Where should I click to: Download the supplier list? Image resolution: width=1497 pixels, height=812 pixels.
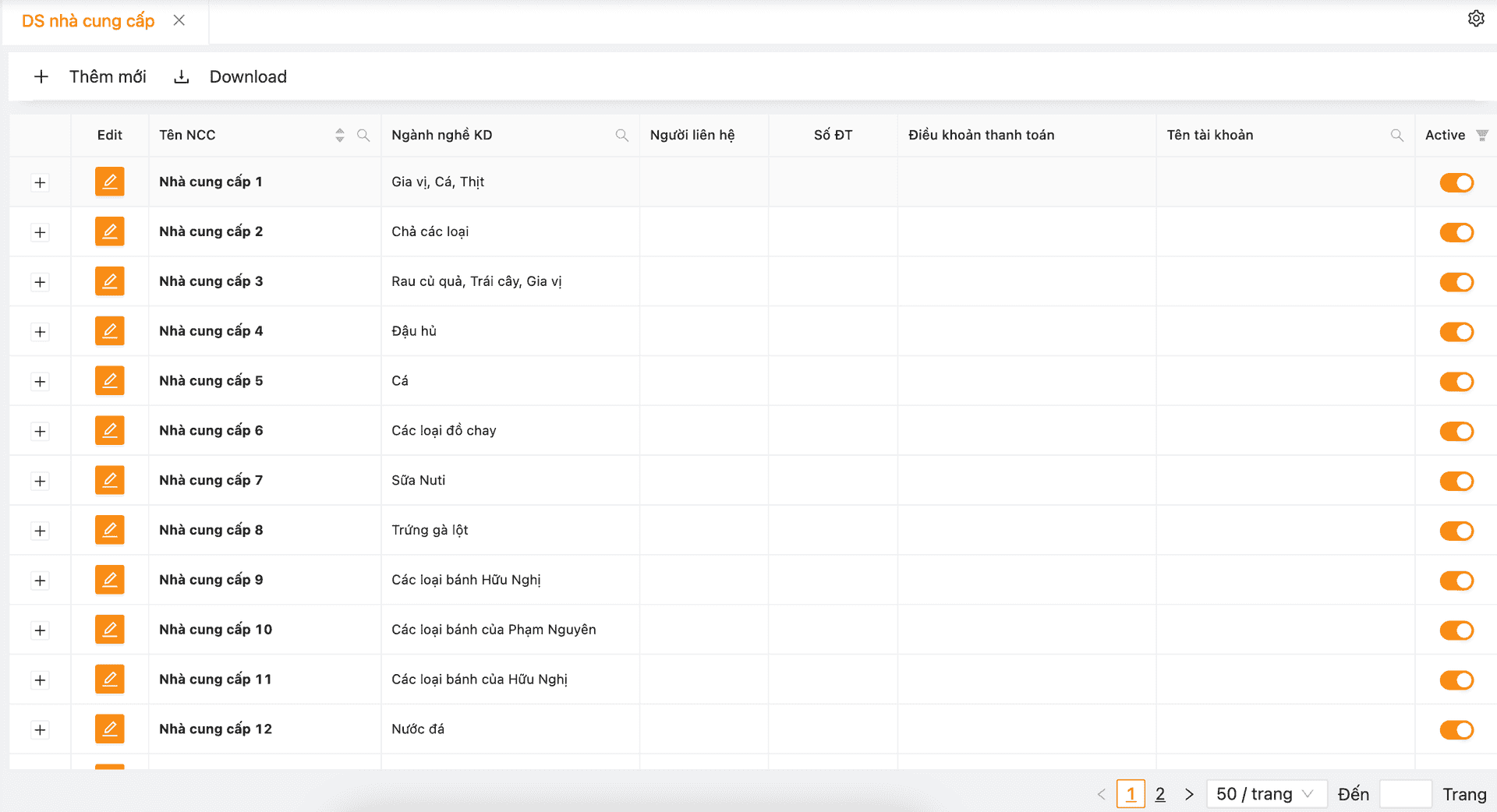coord(231,76)
